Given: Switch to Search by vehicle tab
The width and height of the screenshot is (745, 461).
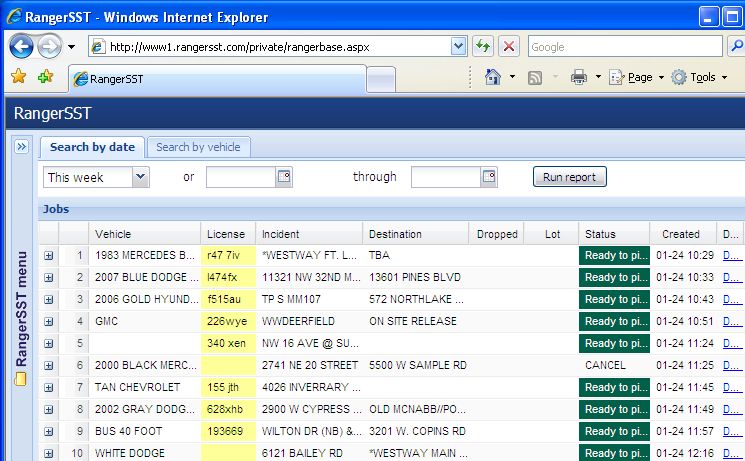Looking at the screenshot, I should tap(198, 147).
